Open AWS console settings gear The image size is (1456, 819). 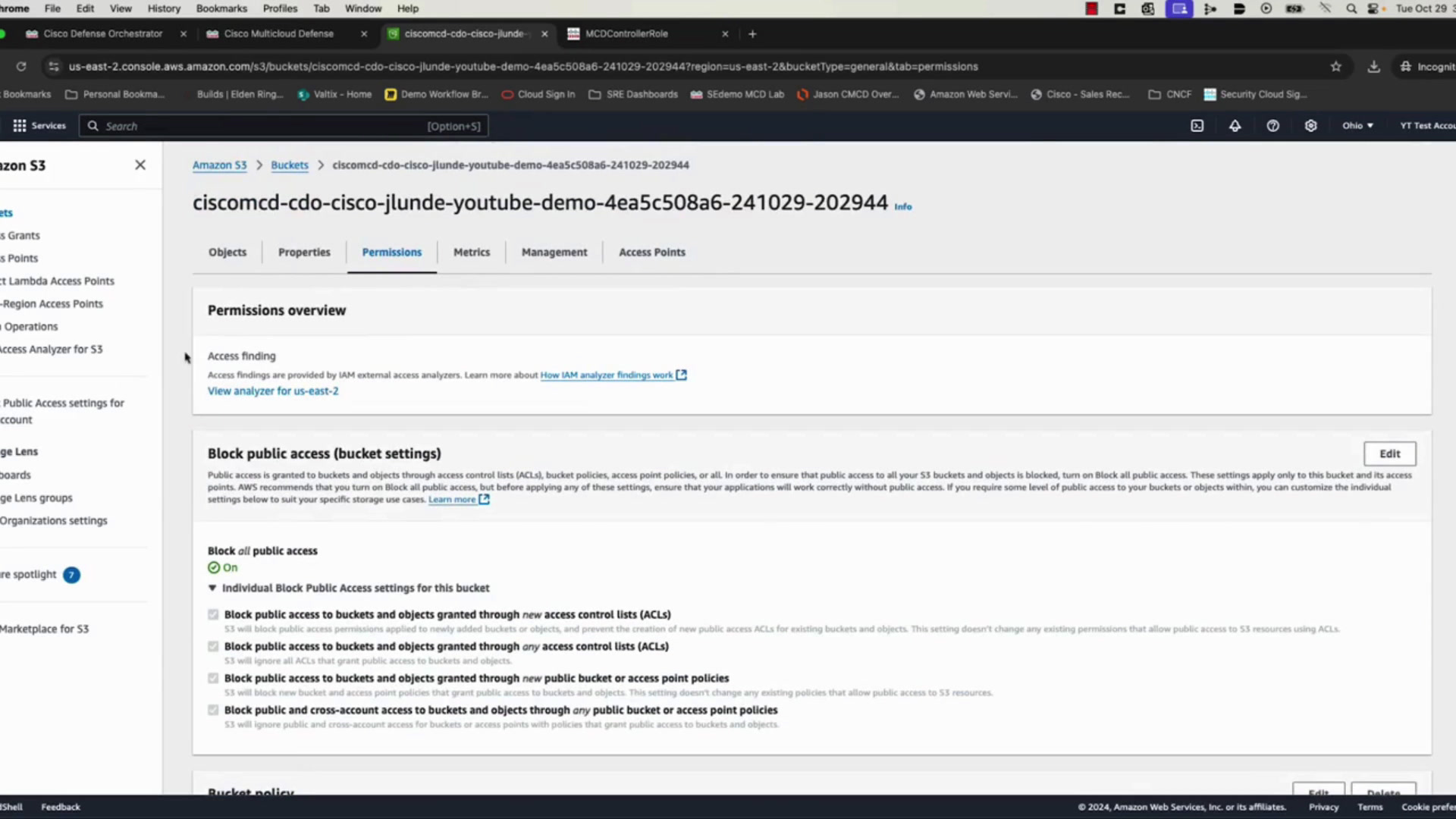click(1310, 126)
